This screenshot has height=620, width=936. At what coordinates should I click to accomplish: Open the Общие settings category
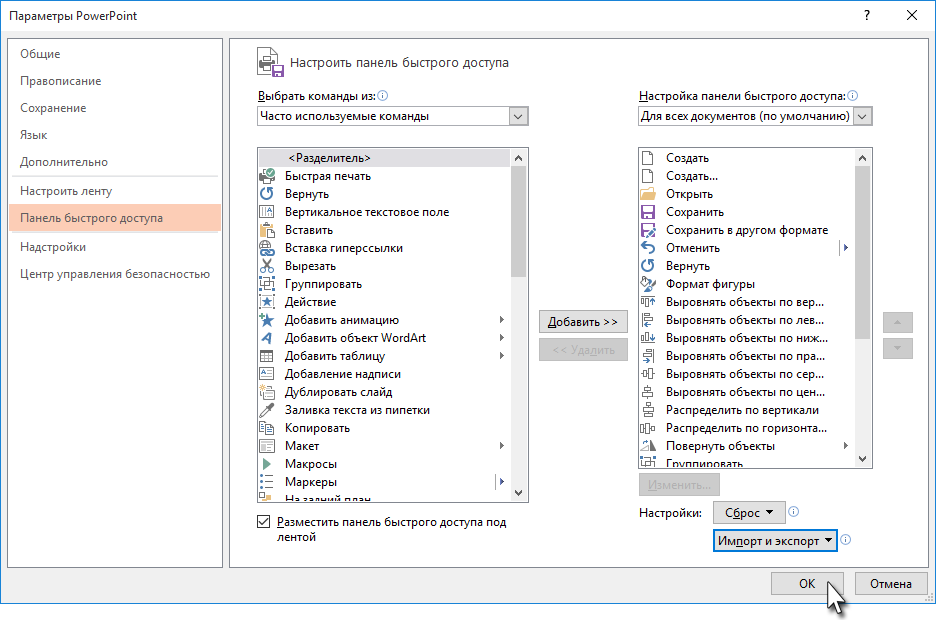[115, 54]
